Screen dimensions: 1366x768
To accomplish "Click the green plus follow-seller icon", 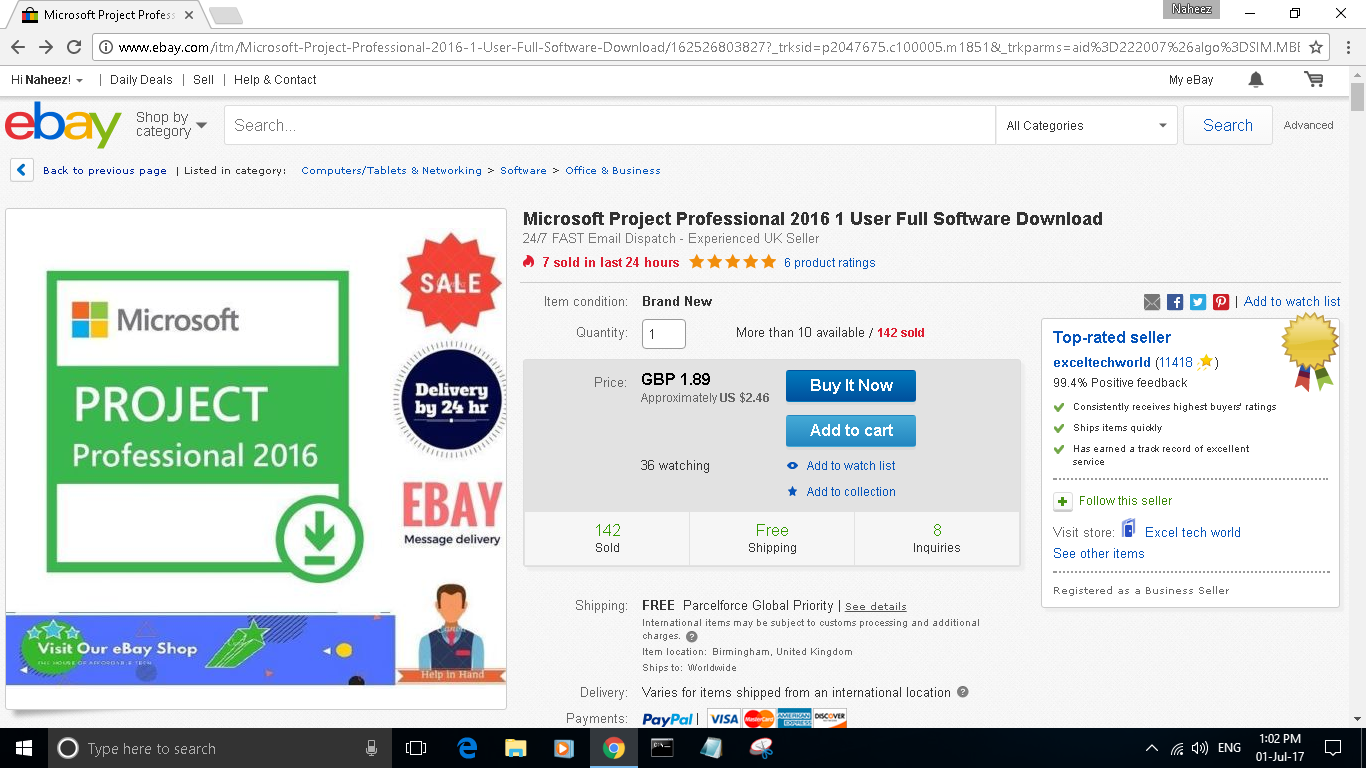I will point(1062,501).
